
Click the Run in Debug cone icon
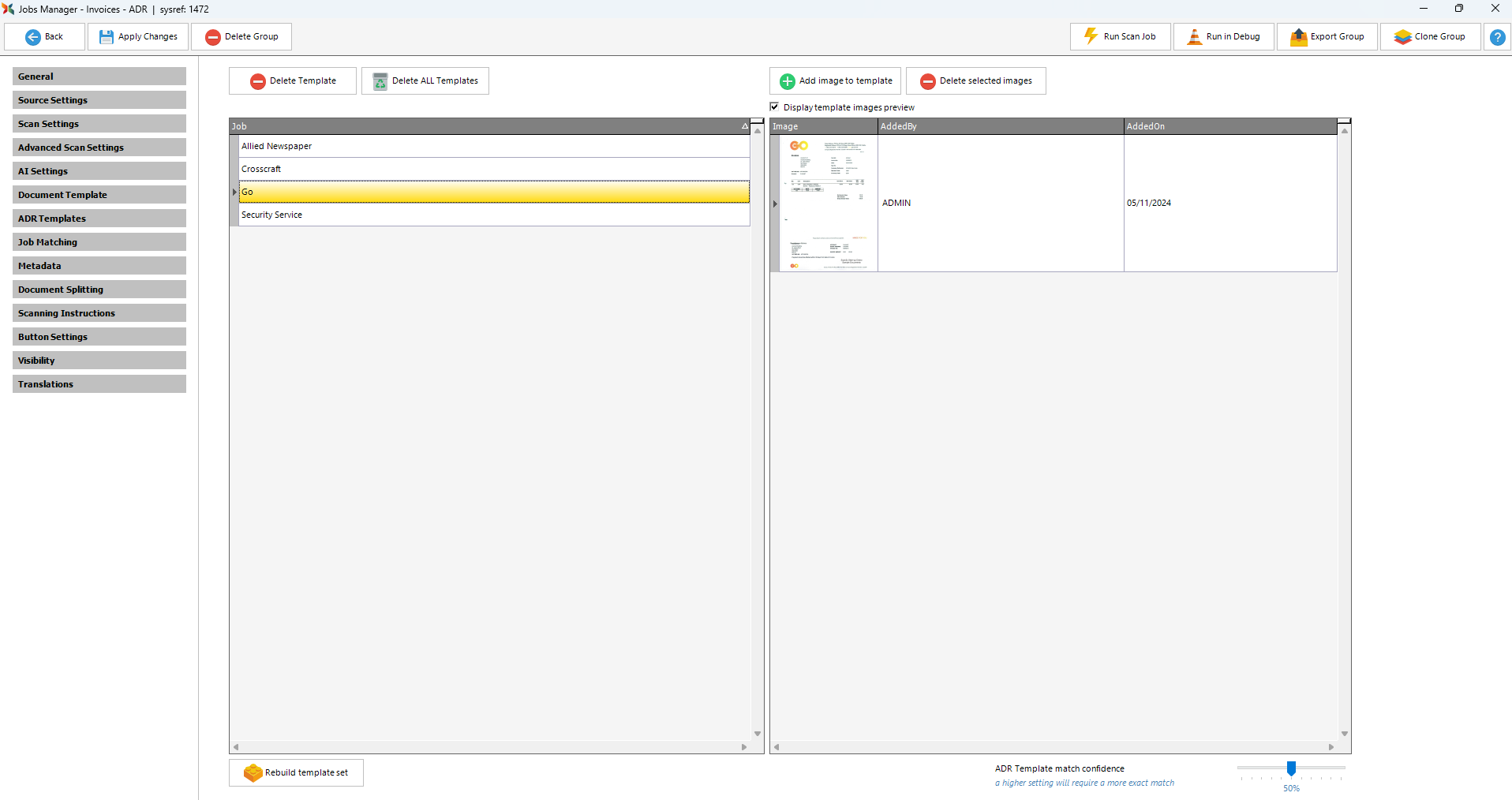point(1194,37)
